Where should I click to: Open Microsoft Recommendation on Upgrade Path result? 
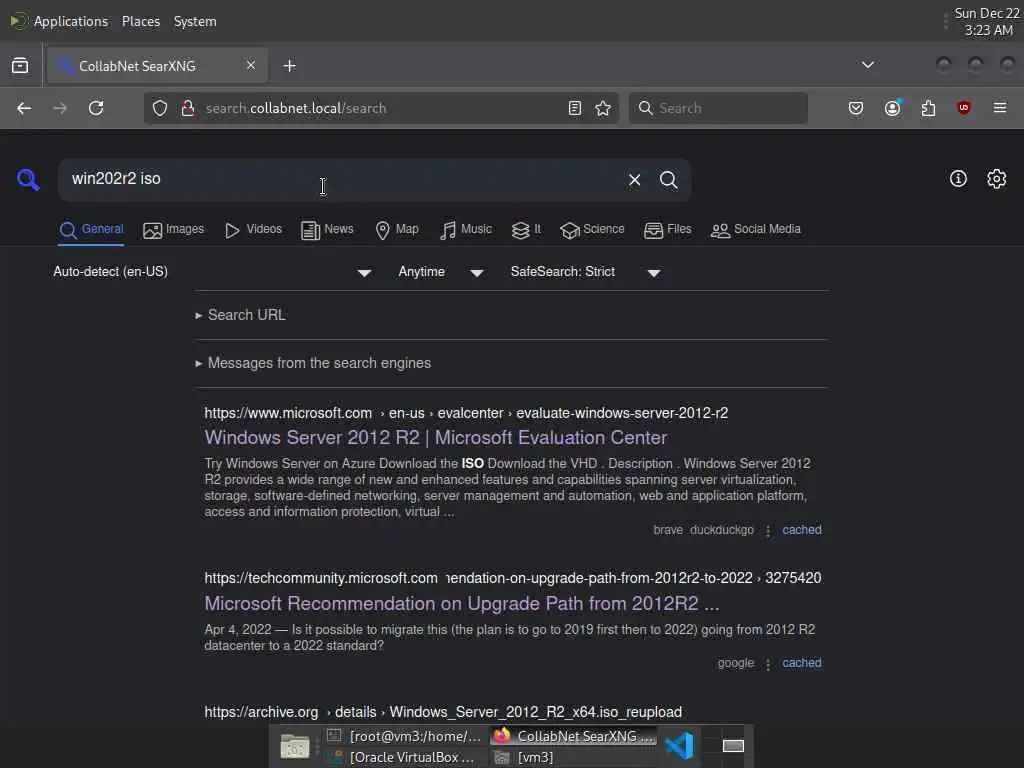[462, 603]
